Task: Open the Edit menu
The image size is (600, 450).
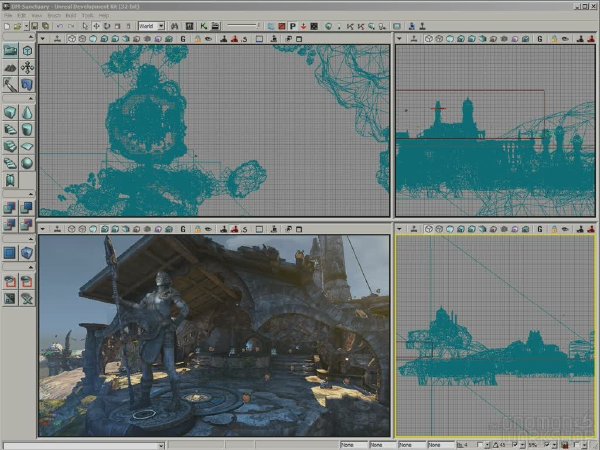Action: (x=22, y=15)
